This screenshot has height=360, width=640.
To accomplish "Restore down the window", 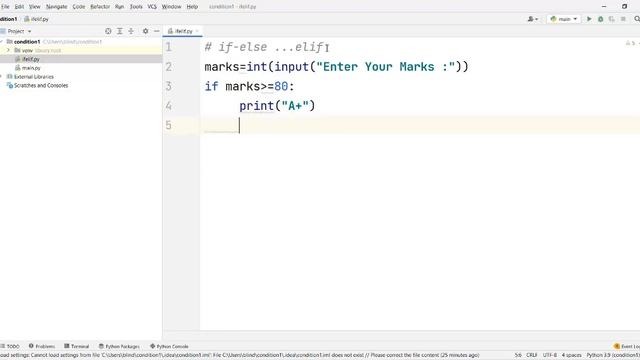I will click(624, 7).
